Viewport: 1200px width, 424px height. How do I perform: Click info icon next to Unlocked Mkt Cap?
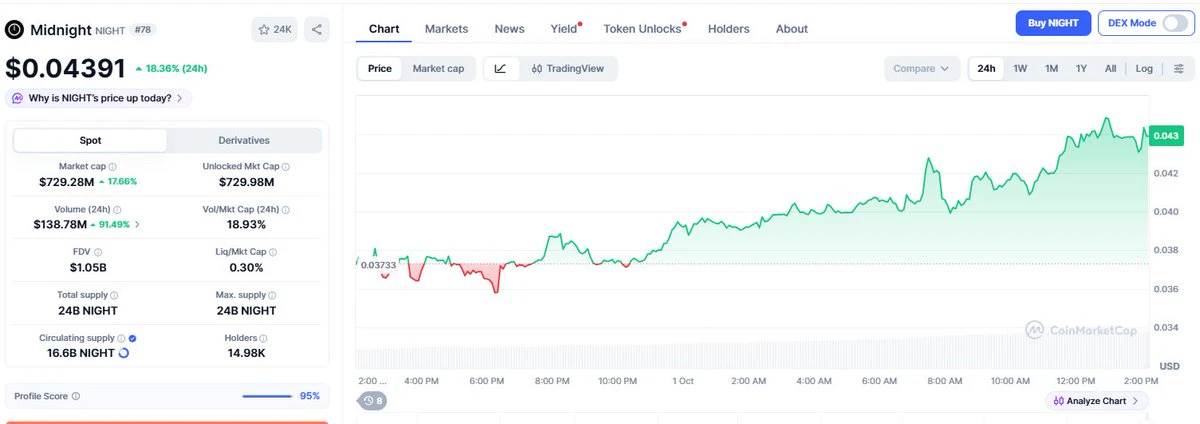pyautogui.click(x=286, y=167)
